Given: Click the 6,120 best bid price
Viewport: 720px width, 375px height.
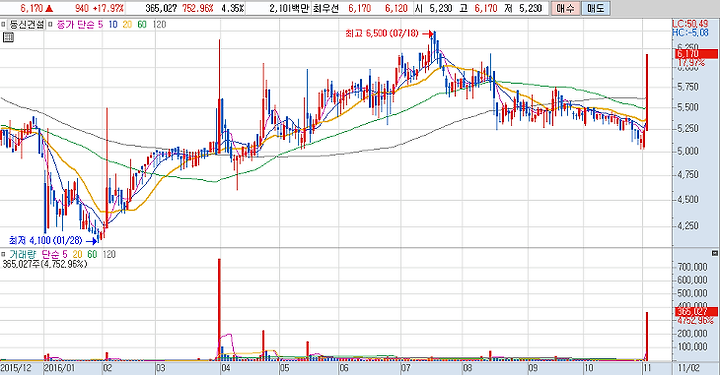Looking at the screenshot, I should coord(396,8).
